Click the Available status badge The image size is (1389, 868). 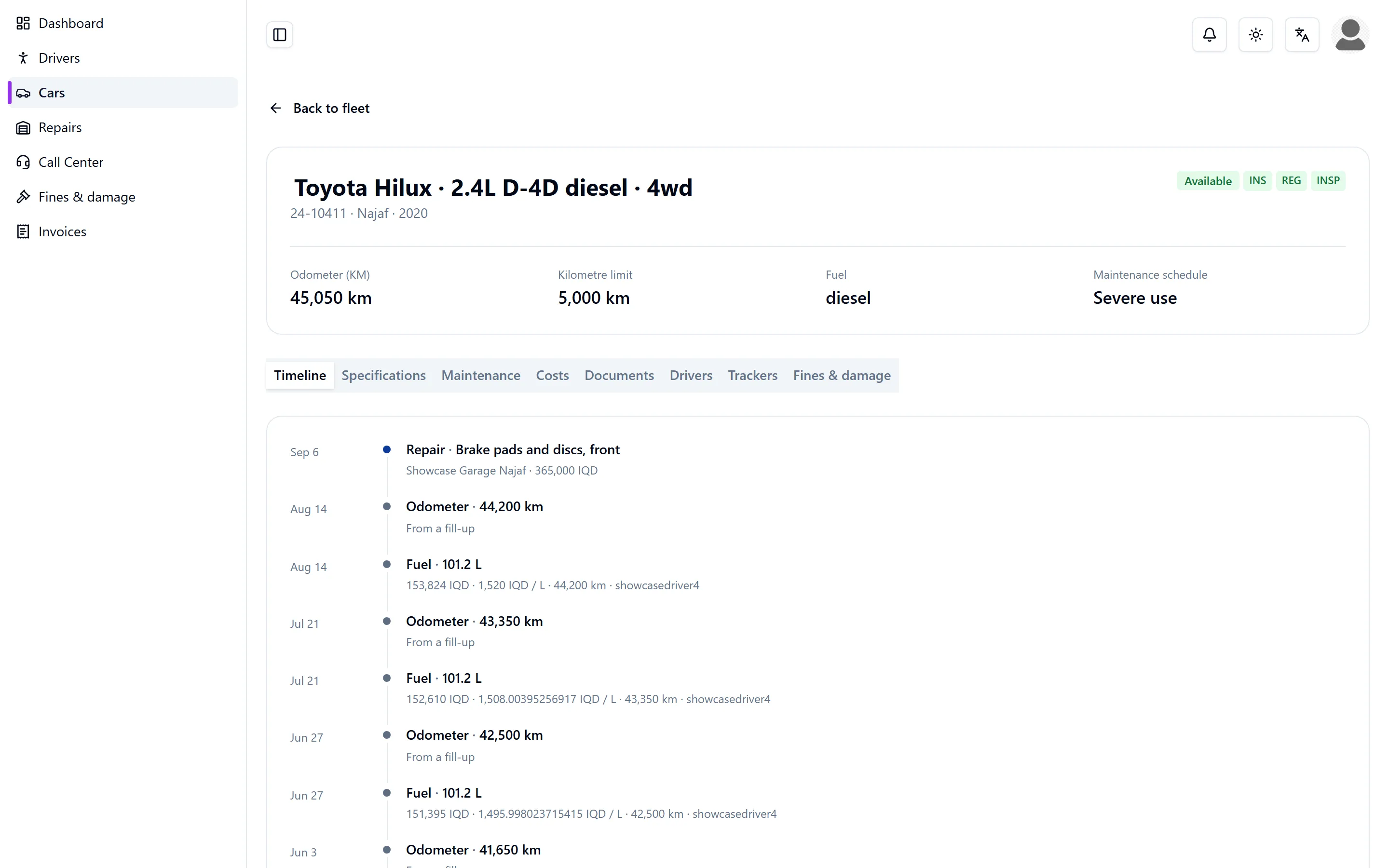click(x=1208, y=181)
